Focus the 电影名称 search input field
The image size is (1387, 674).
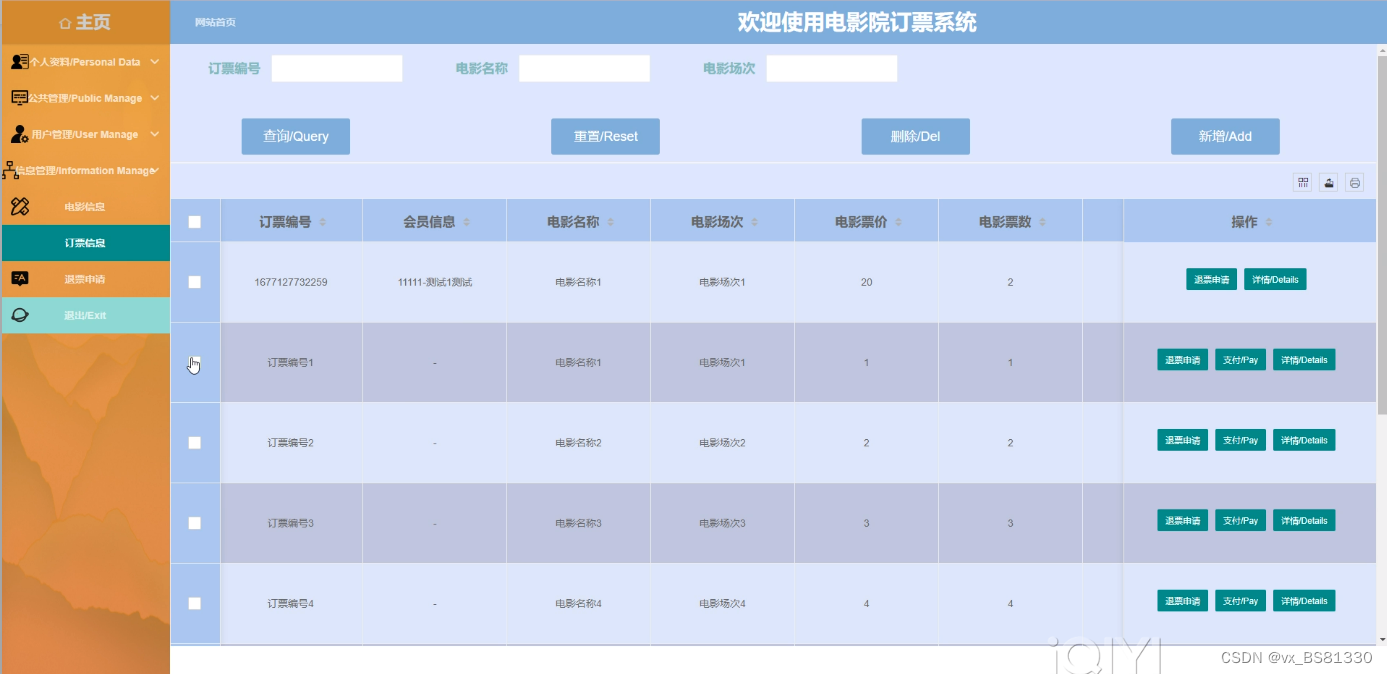coord(584,68)
